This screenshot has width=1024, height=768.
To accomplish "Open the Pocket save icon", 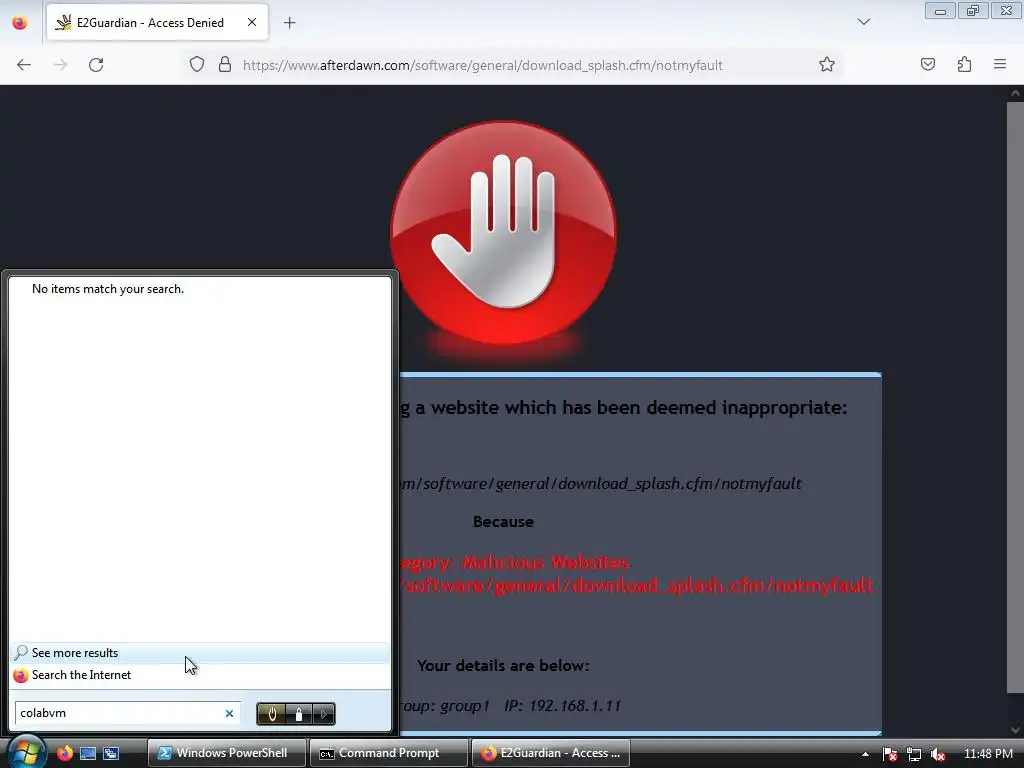I will click(x=927, y=64).
